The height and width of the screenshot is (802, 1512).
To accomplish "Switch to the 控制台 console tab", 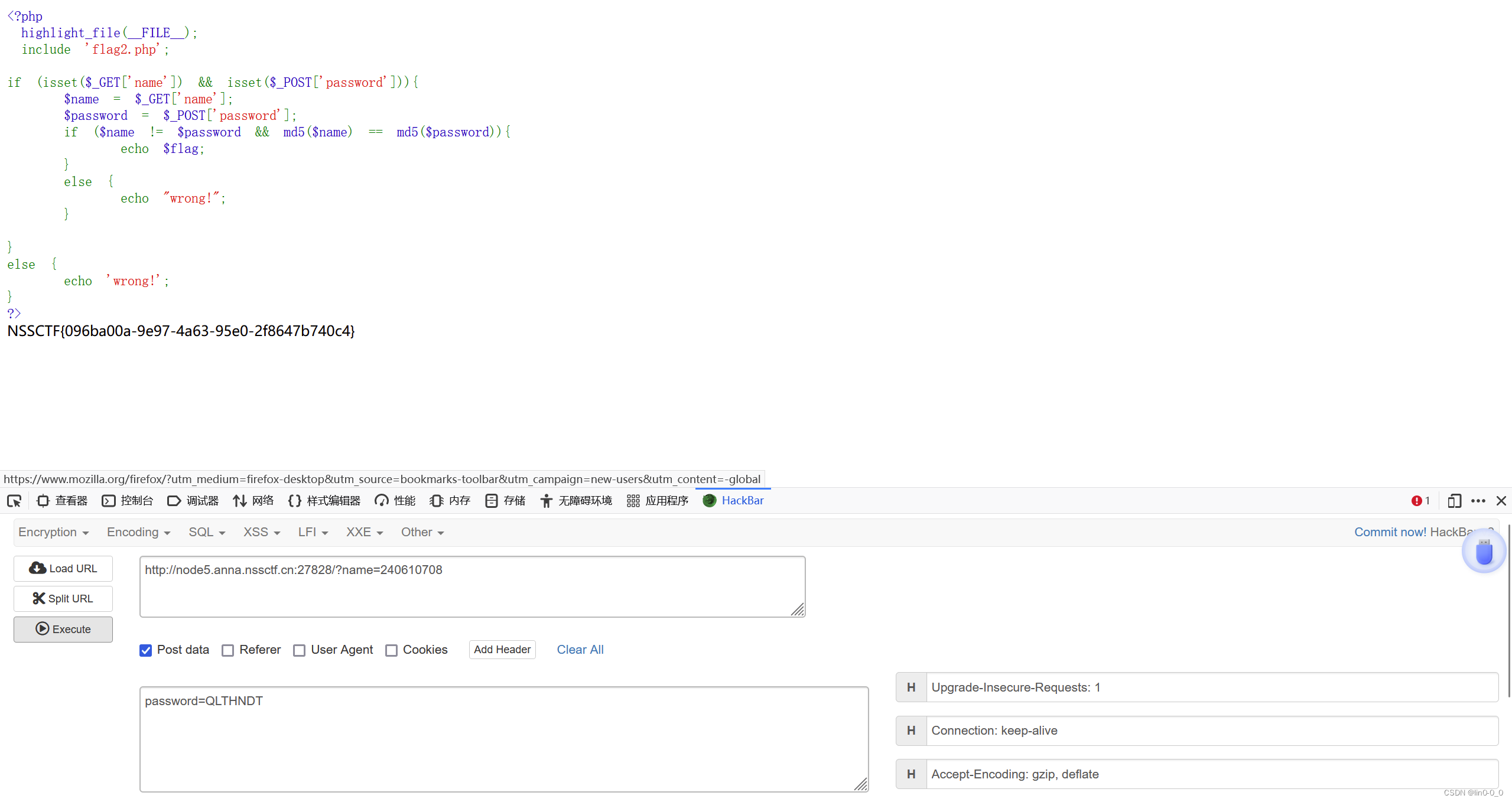I will pyautogui.click(x=128, y=501).
